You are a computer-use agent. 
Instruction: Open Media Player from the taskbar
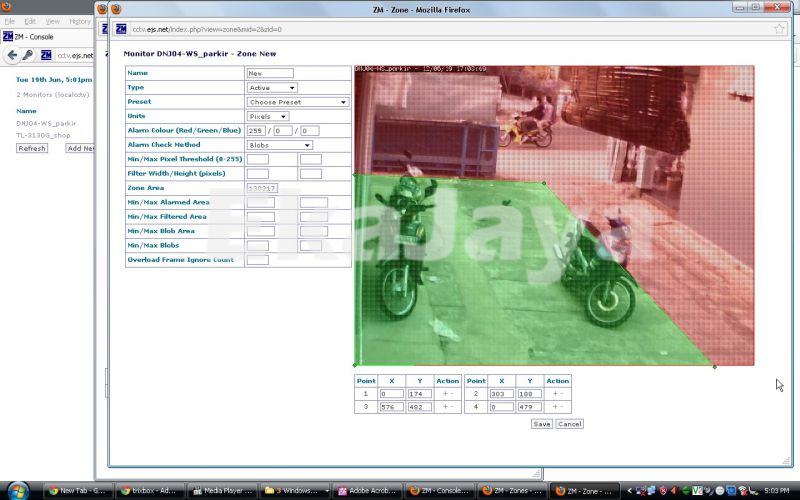(226, 491)
